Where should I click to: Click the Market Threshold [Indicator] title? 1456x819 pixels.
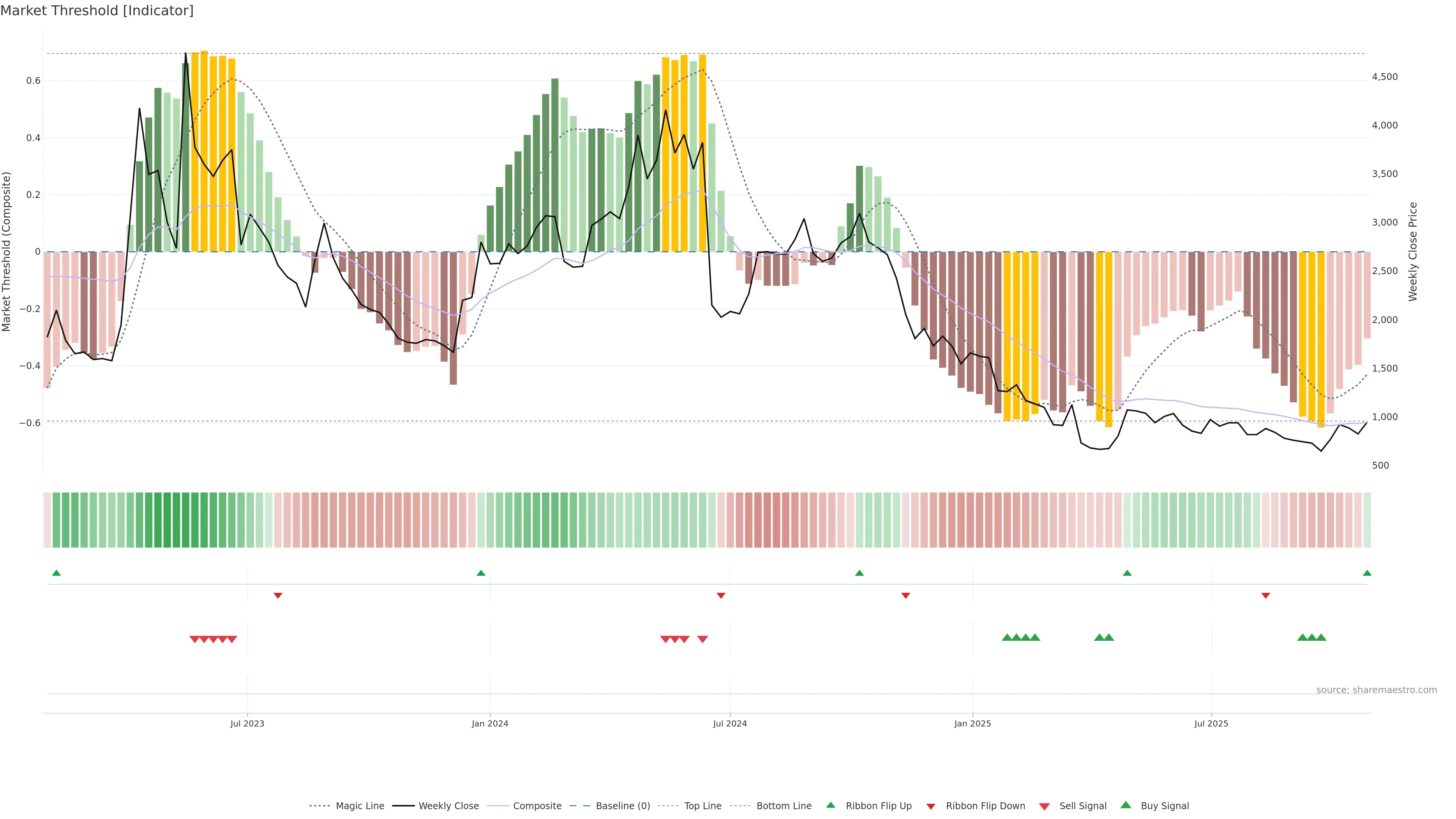coord(97,11)
